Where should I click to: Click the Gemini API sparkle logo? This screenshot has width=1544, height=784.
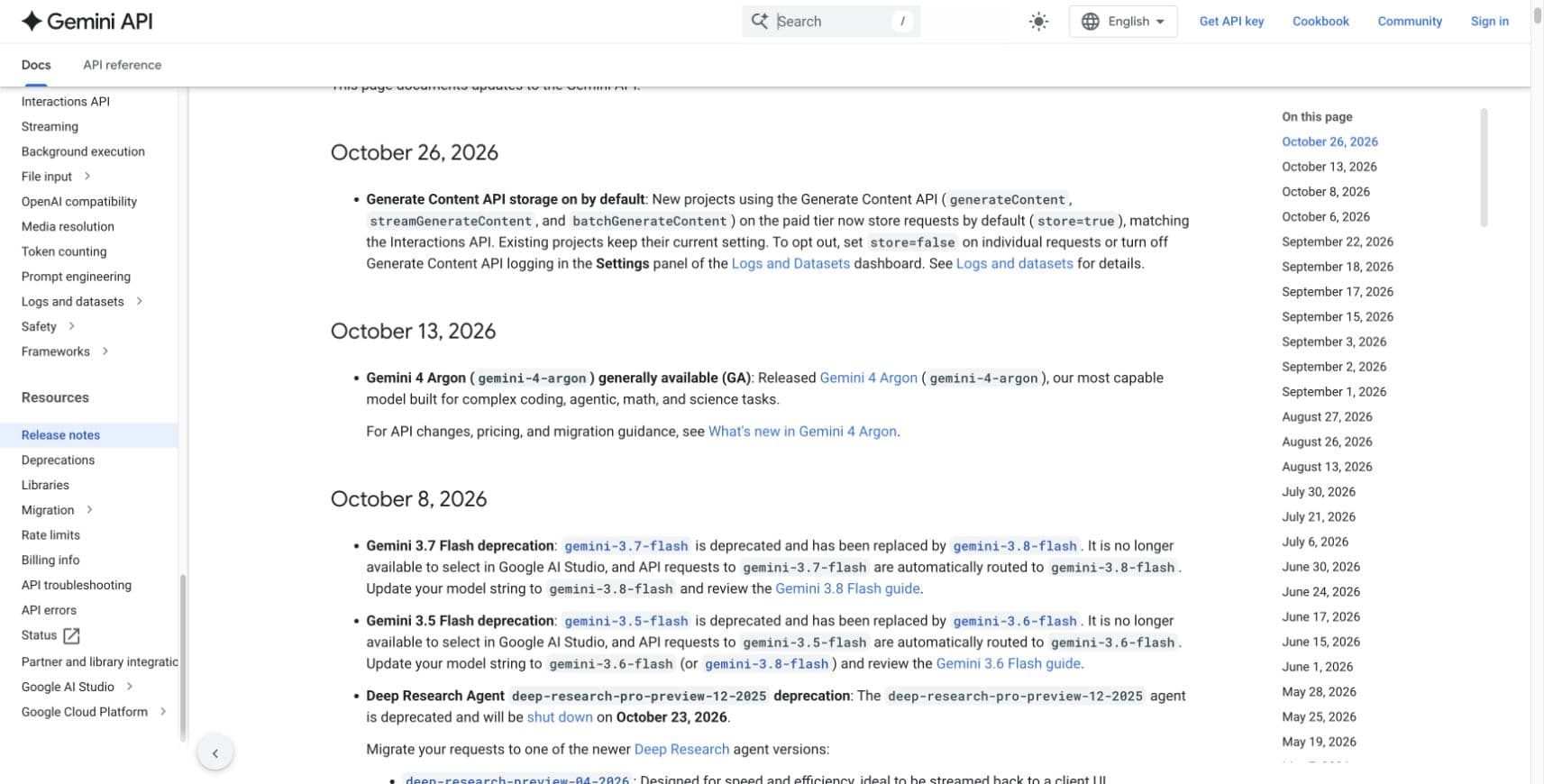(x=32, y=22)
